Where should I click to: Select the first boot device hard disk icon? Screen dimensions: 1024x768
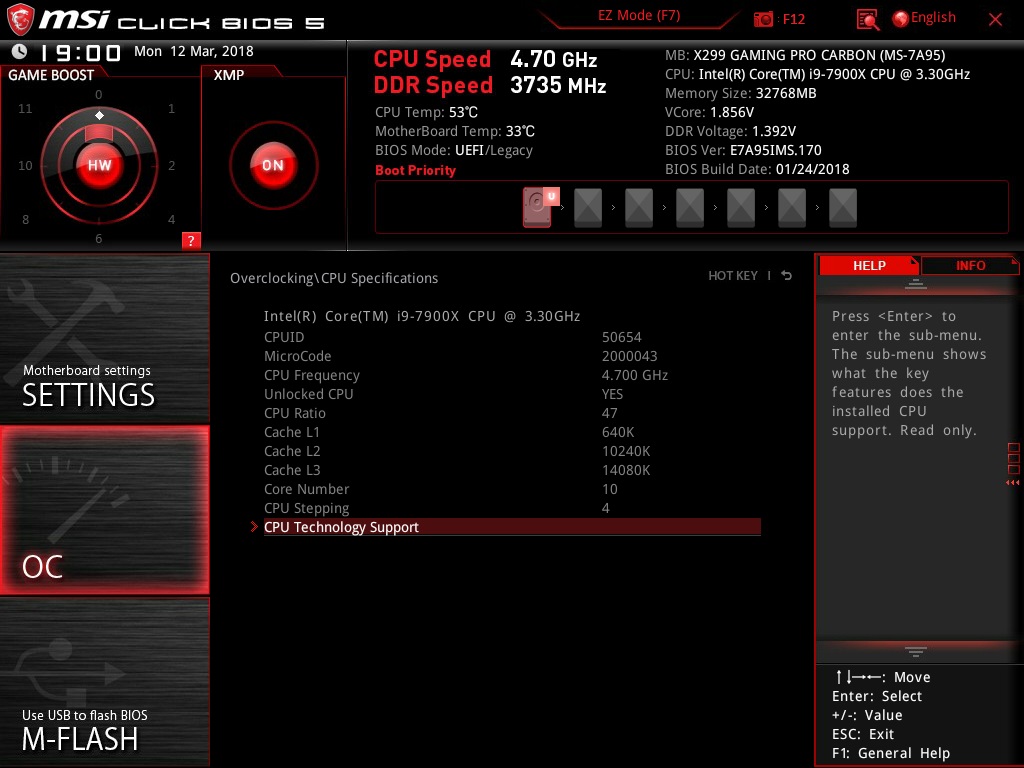(537, 208)
